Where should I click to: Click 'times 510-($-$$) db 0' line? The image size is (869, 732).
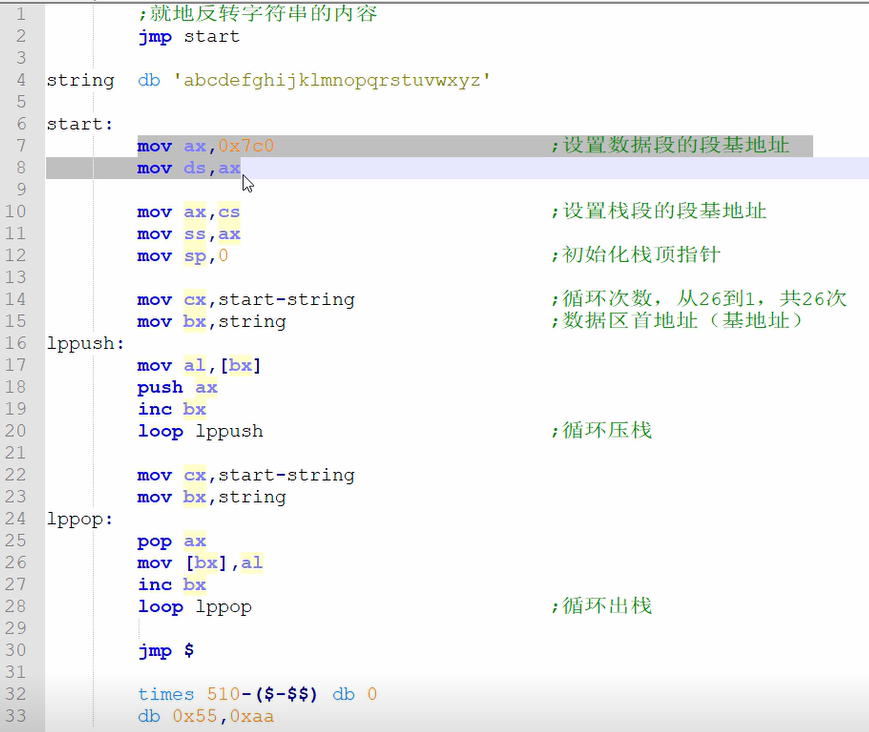(258, 694)
